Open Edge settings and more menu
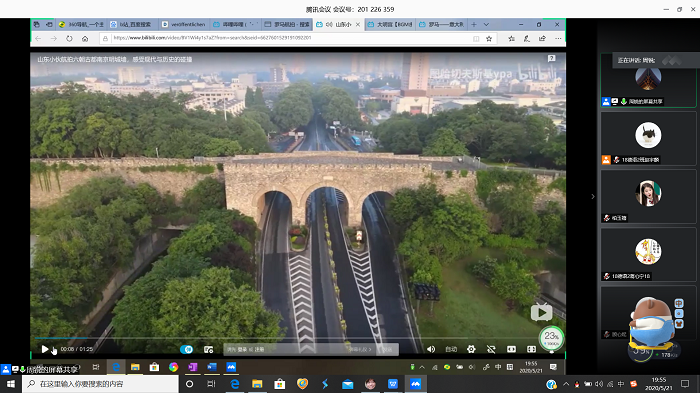Screen dimensions: 700x393 558,39
